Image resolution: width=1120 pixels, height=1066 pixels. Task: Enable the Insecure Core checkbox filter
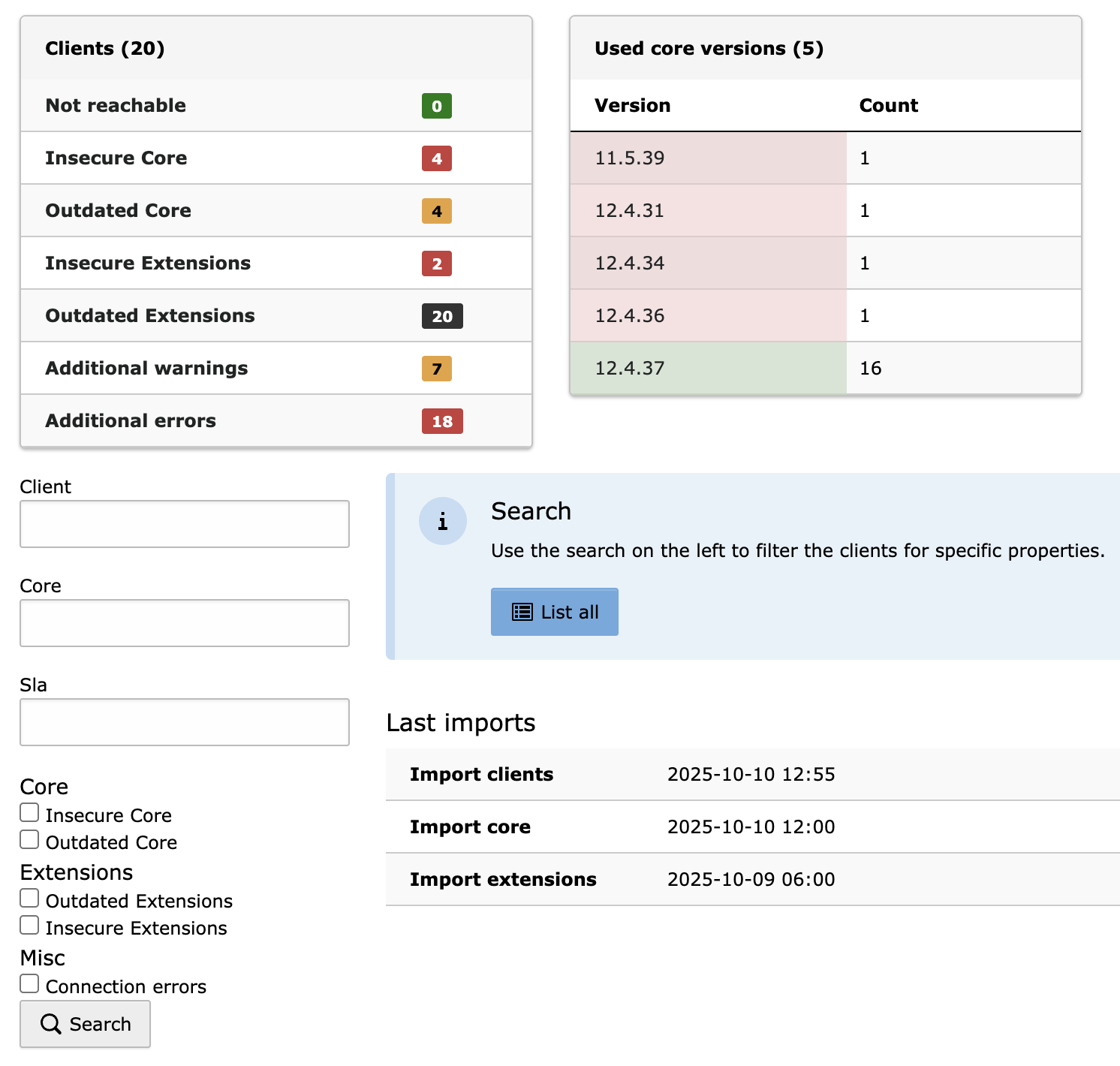coord(29,813)
